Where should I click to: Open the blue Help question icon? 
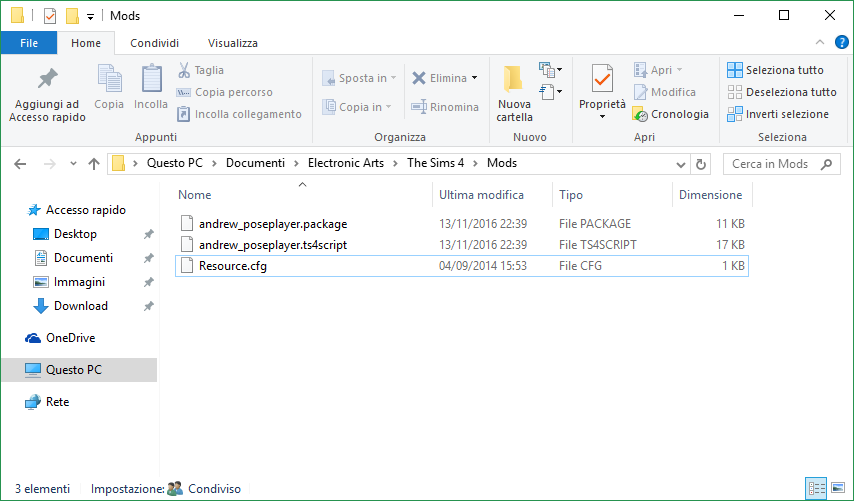click(x=841, y=42)
